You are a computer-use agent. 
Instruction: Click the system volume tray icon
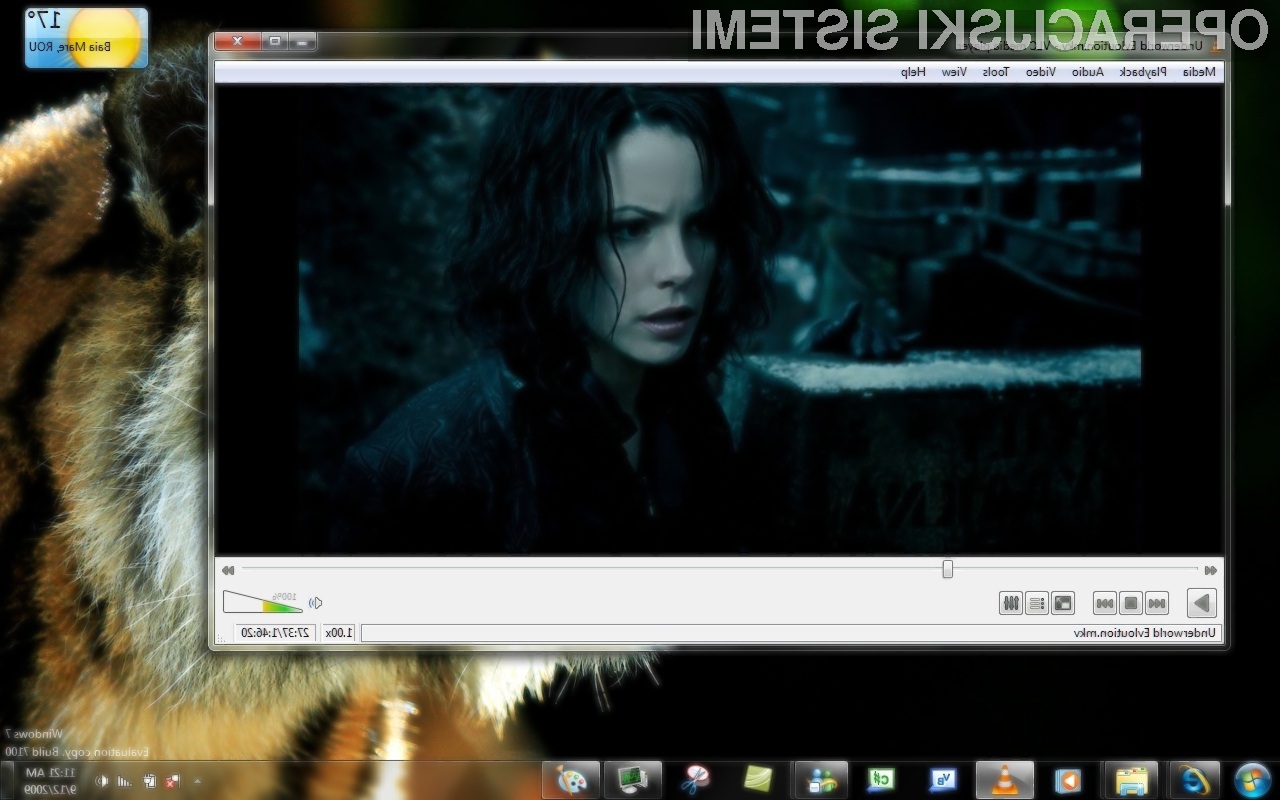pyautogui.click(x=102, y=780)
